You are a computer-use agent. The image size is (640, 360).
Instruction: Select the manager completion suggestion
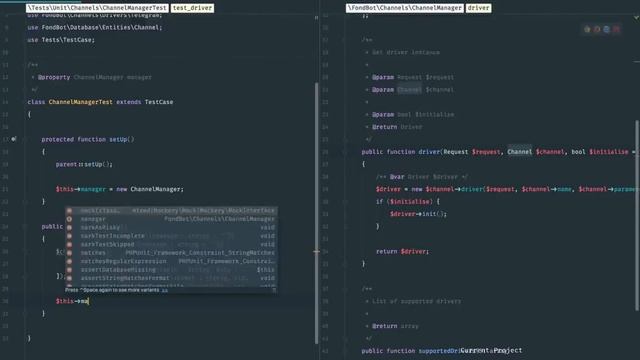(x=171, y=219)
